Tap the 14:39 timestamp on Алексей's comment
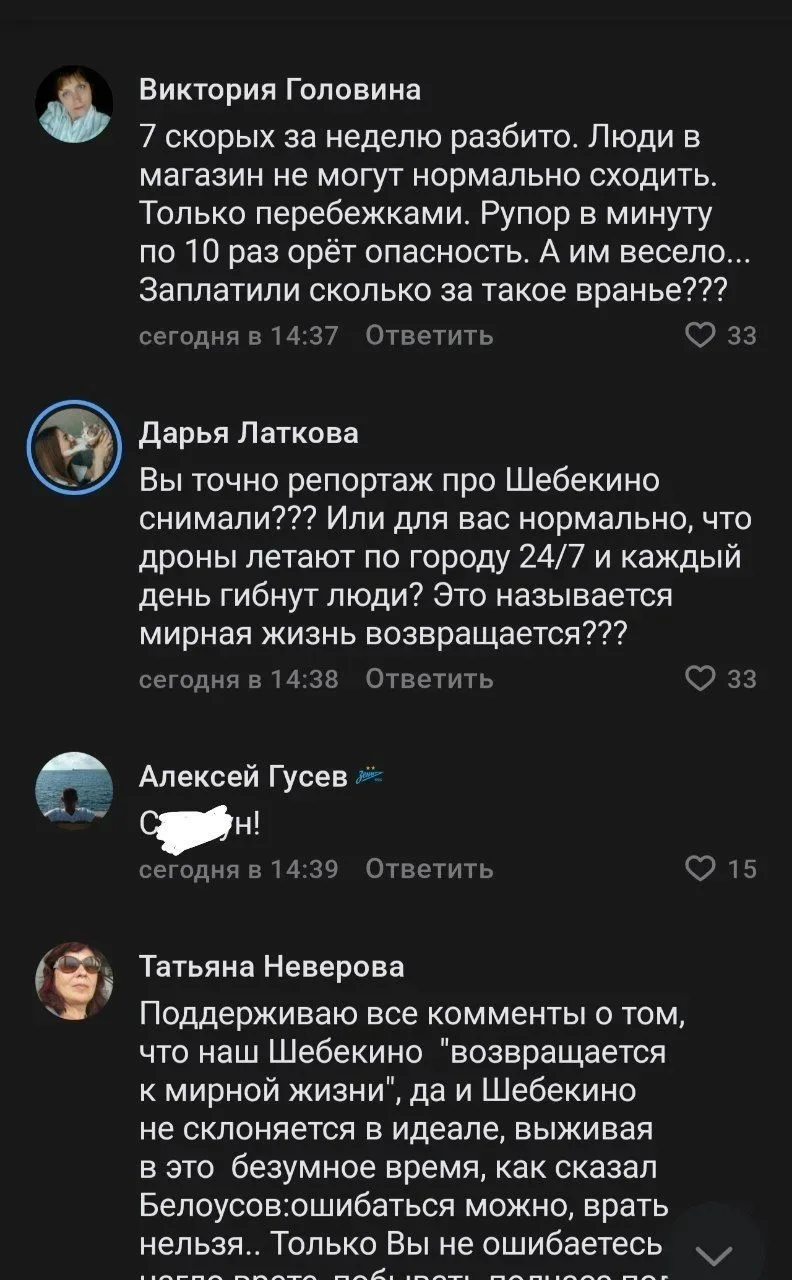The height and width of the screenshot is (1280, 792). (238, 870)
